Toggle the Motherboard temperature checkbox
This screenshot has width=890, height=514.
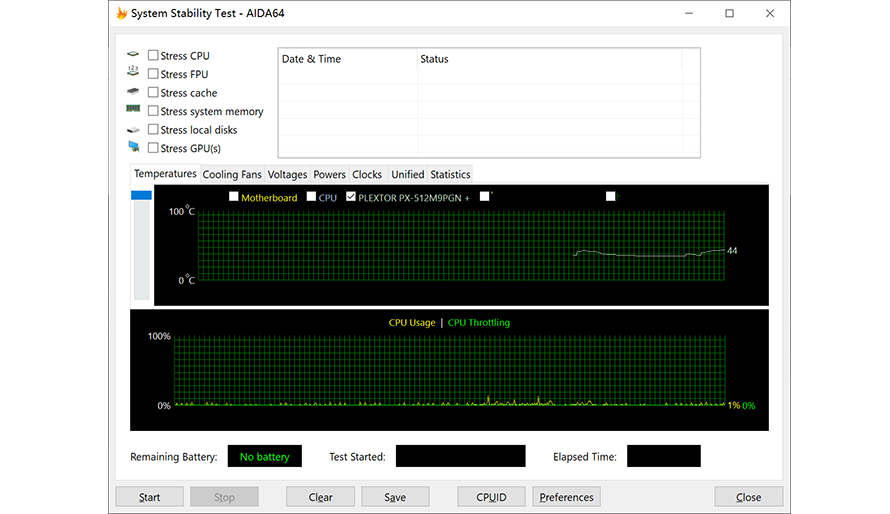point(234,197)
